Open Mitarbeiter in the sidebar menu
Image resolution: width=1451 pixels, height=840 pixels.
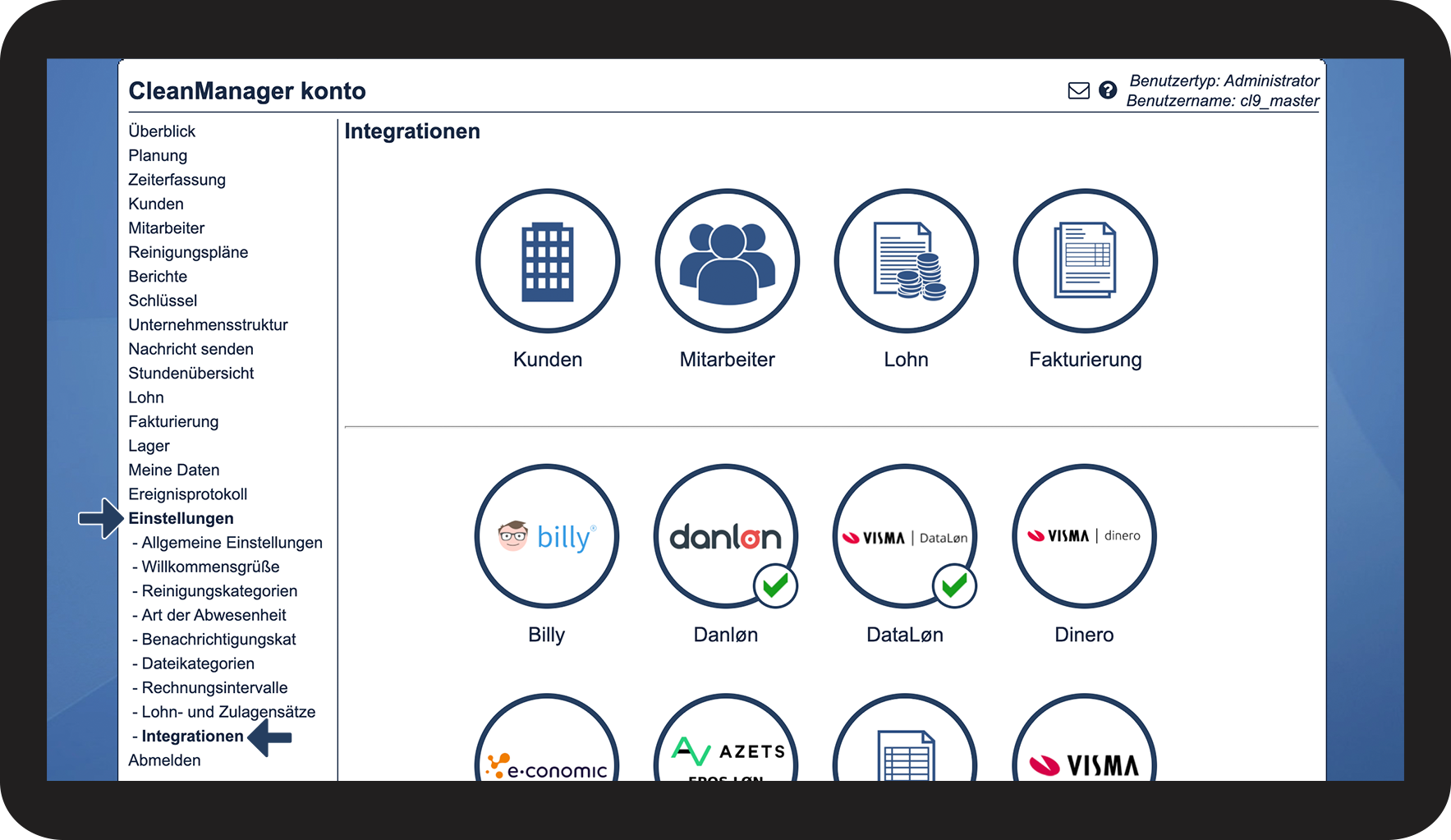(166, 228)
